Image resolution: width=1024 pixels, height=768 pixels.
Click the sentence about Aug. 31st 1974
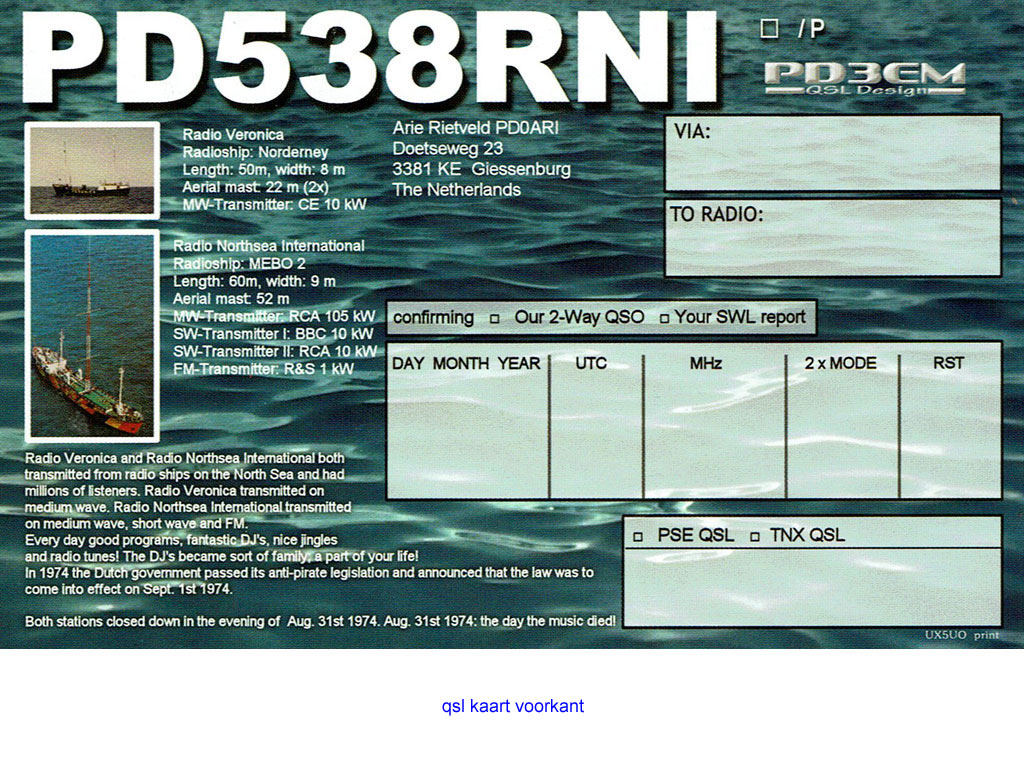320,622
